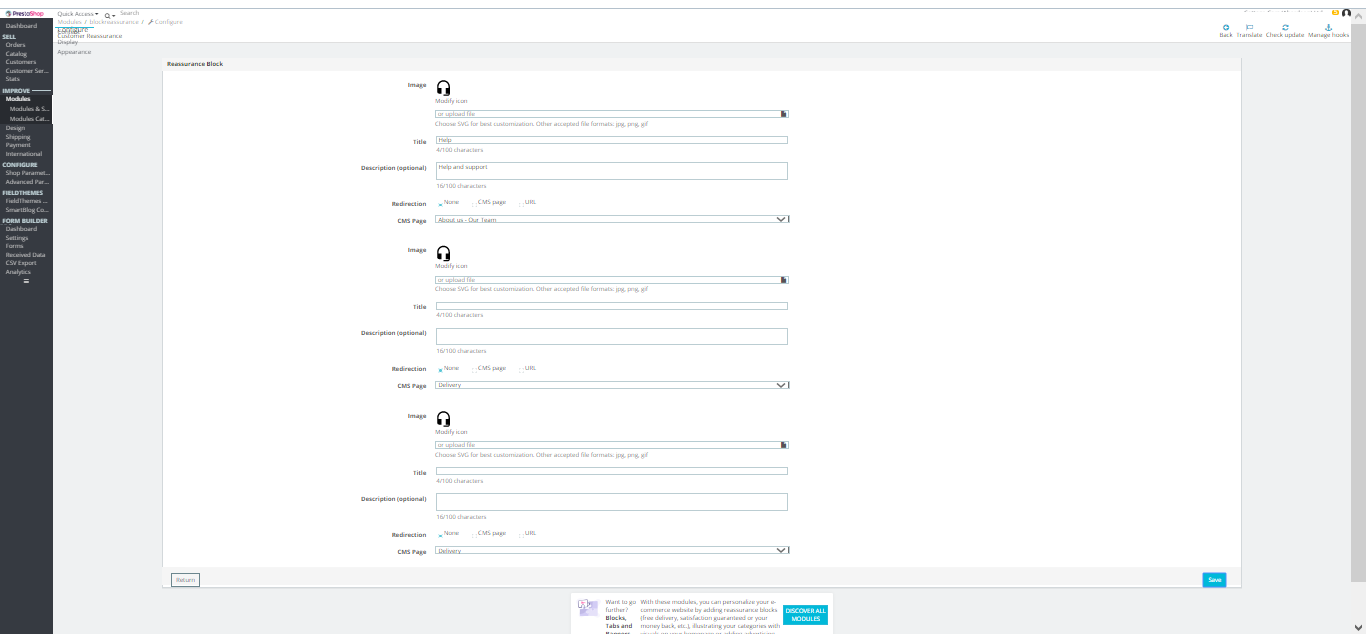Select None redirection in third block

pyautogui.click(x=440, y=534)
